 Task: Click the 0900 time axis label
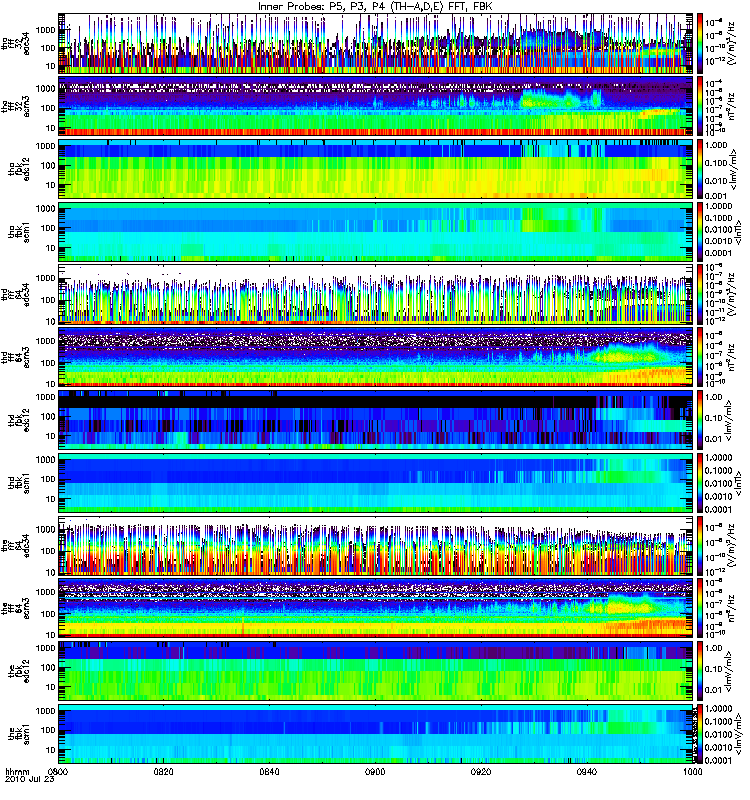point(375,771)
